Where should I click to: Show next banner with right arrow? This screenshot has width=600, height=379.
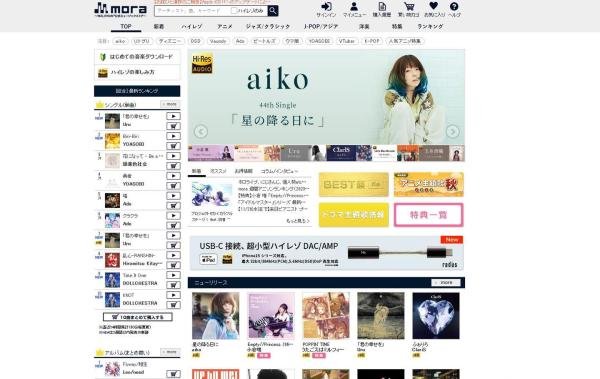tap(452, 131)
